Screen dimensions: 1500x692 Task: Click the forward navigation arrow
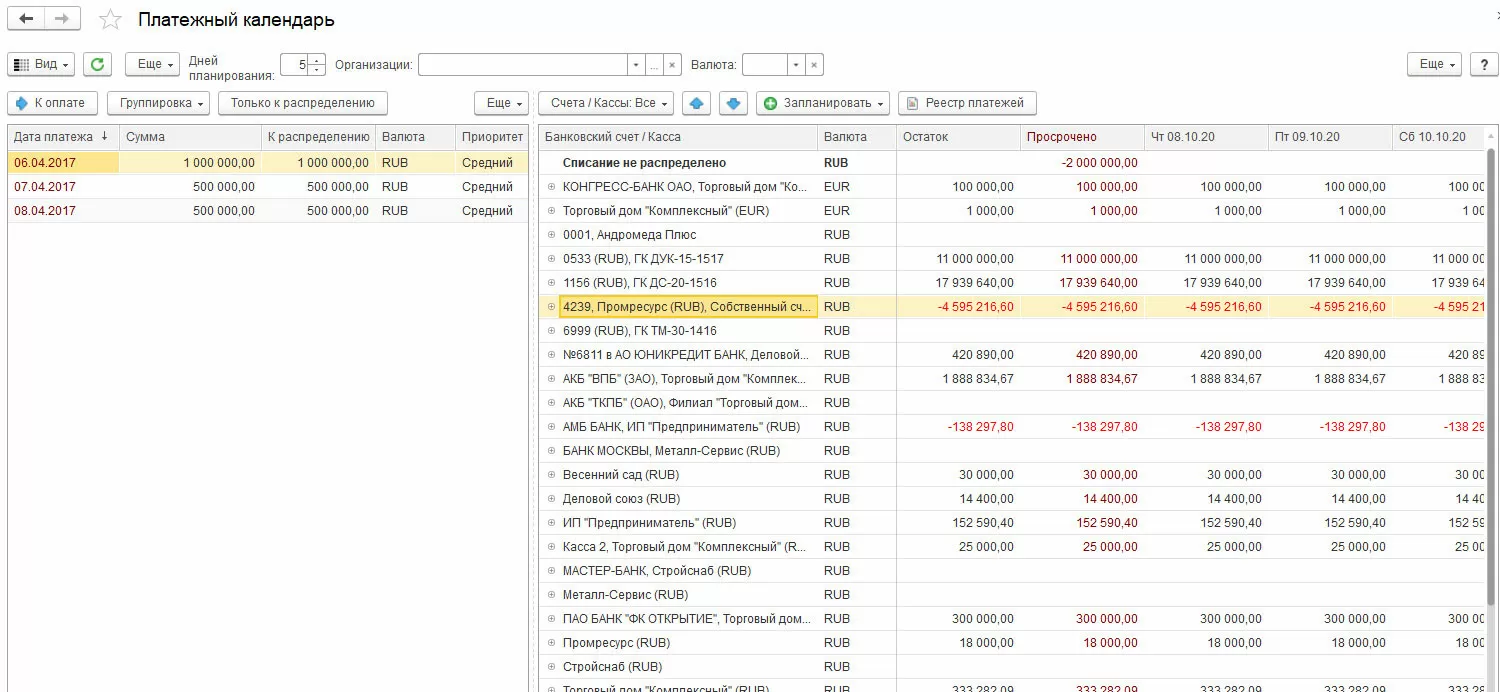point(62,19)
